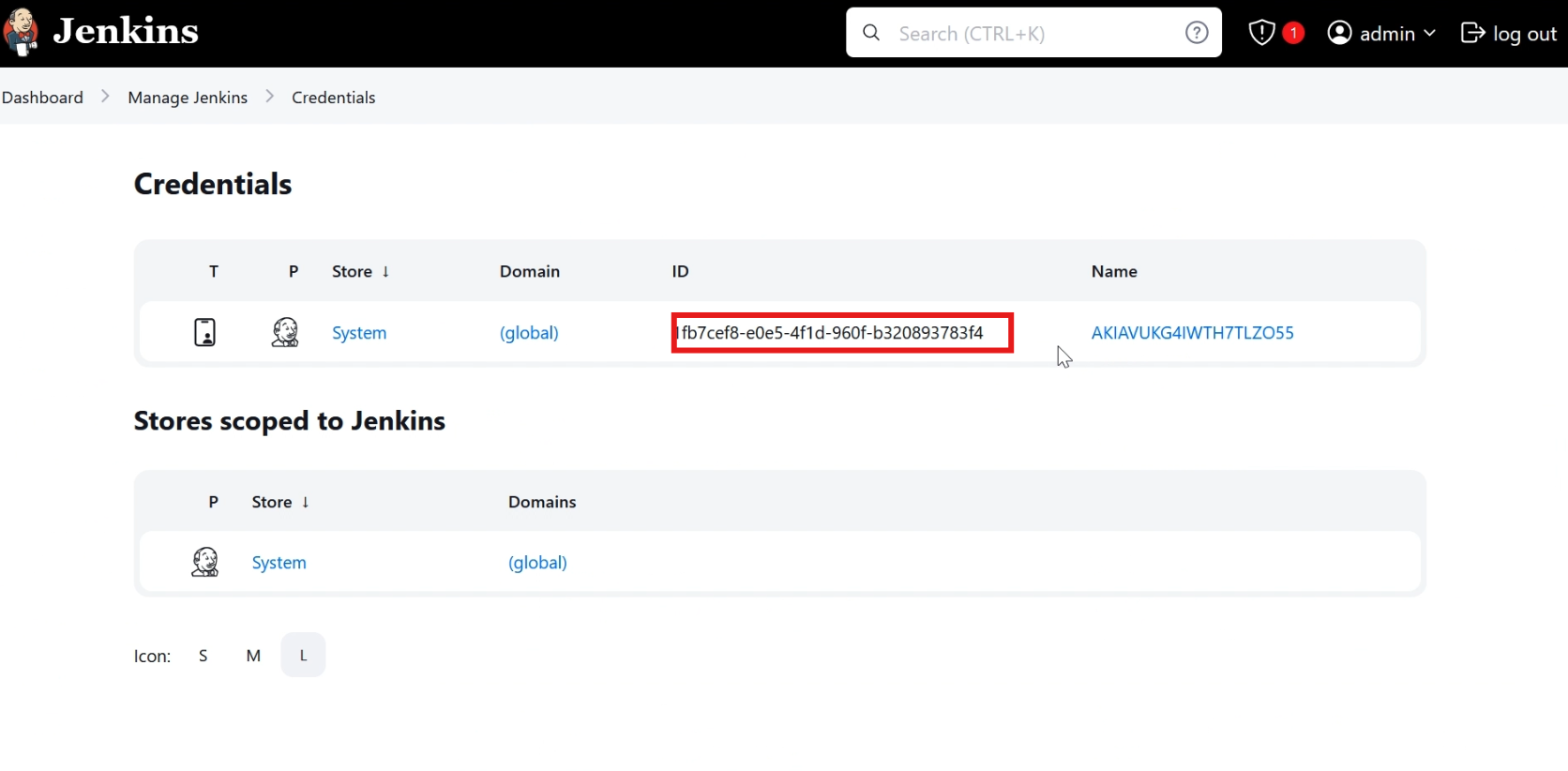Expand chevron after Dashboard breadcrumb
Screen dimensions: 1568x771
coord(105,97)
